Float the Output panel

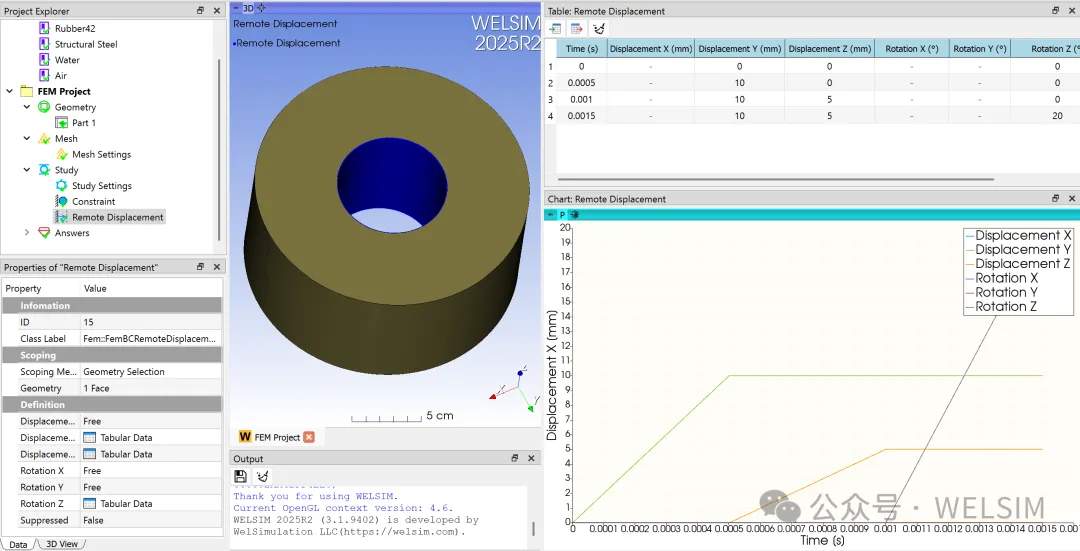515,458
